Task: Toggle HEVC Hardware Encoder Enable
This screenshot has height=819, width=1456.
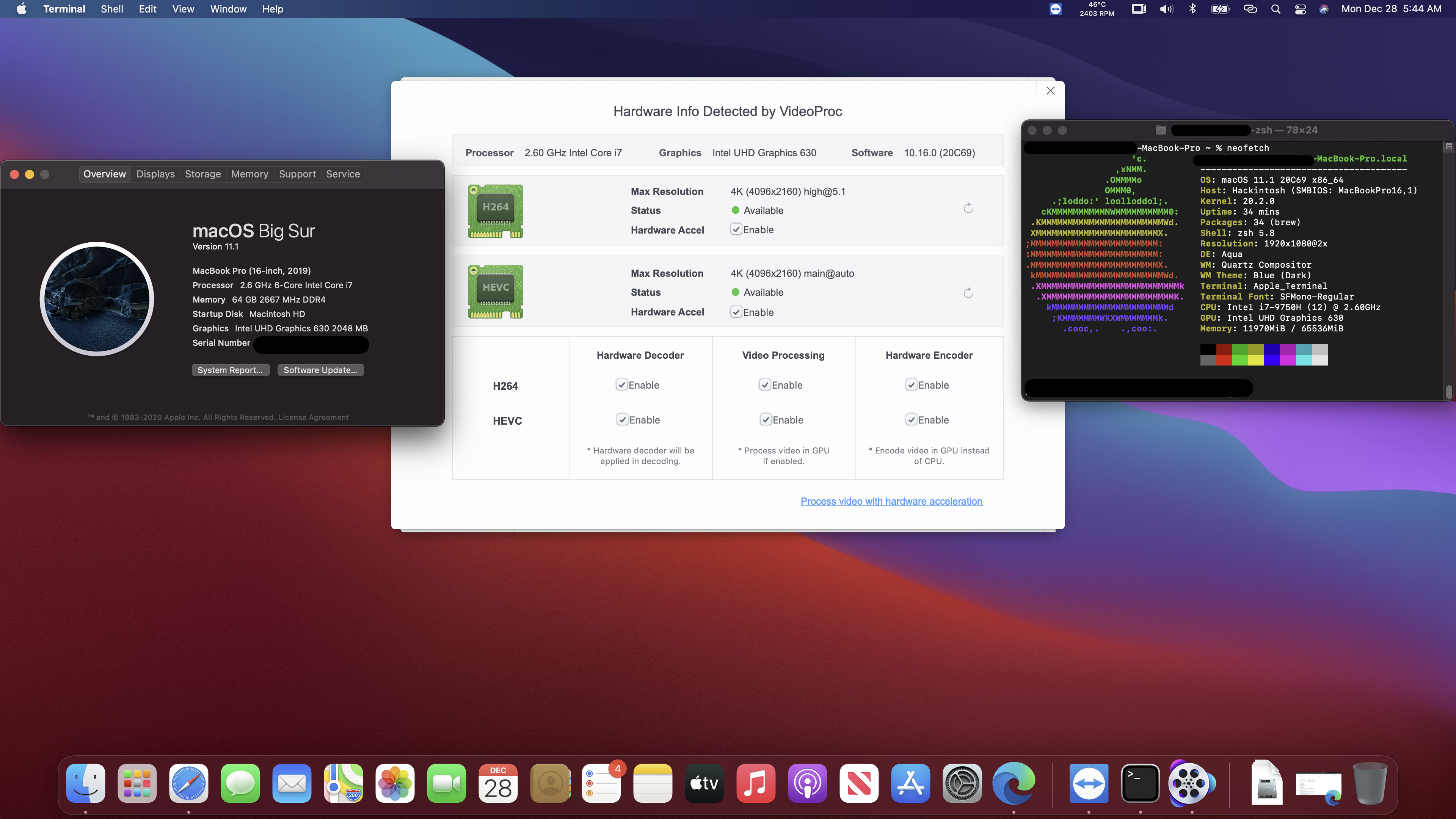Action: 911,420
